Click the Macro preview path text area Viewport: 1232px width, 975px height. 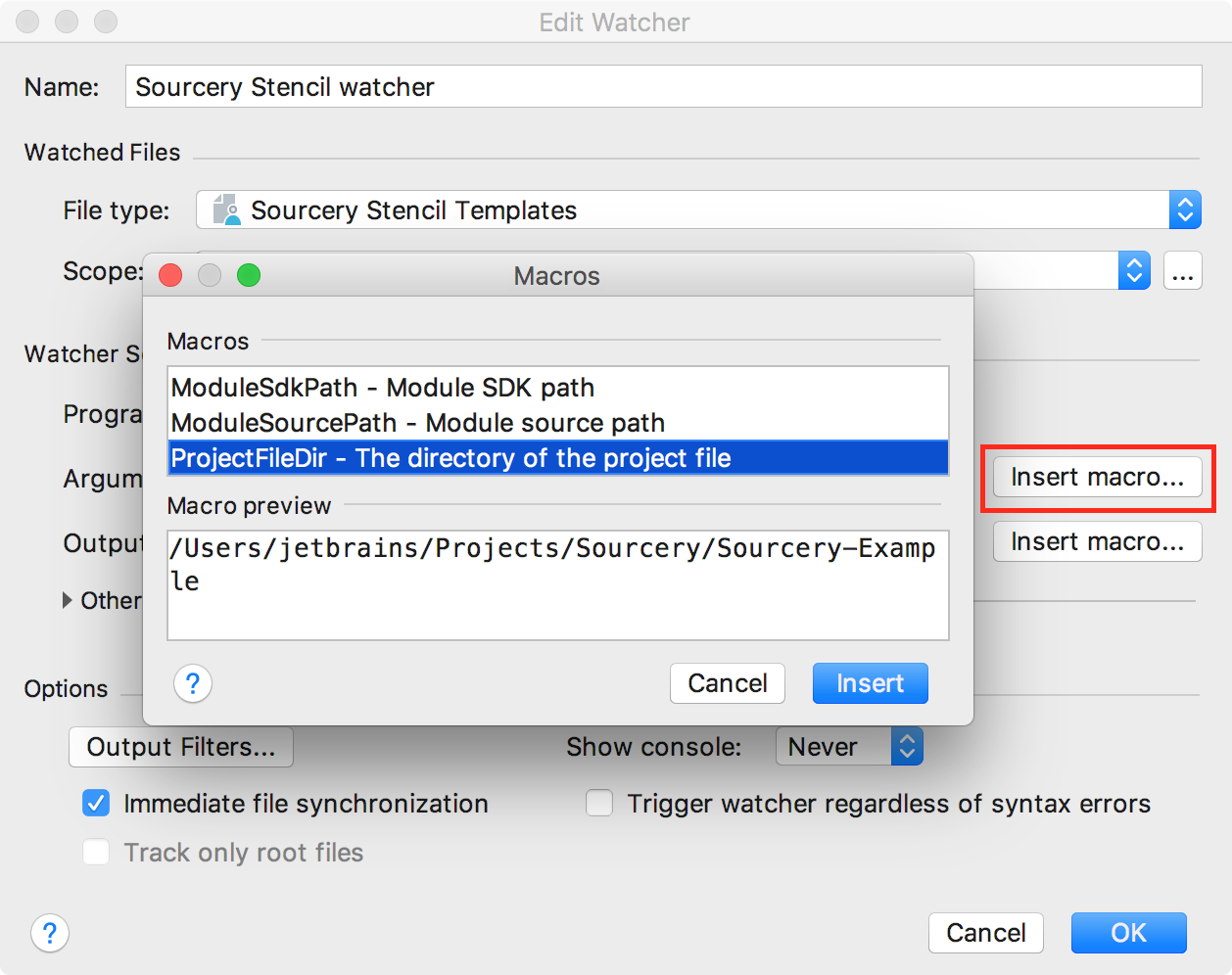[x=558, y=585]
